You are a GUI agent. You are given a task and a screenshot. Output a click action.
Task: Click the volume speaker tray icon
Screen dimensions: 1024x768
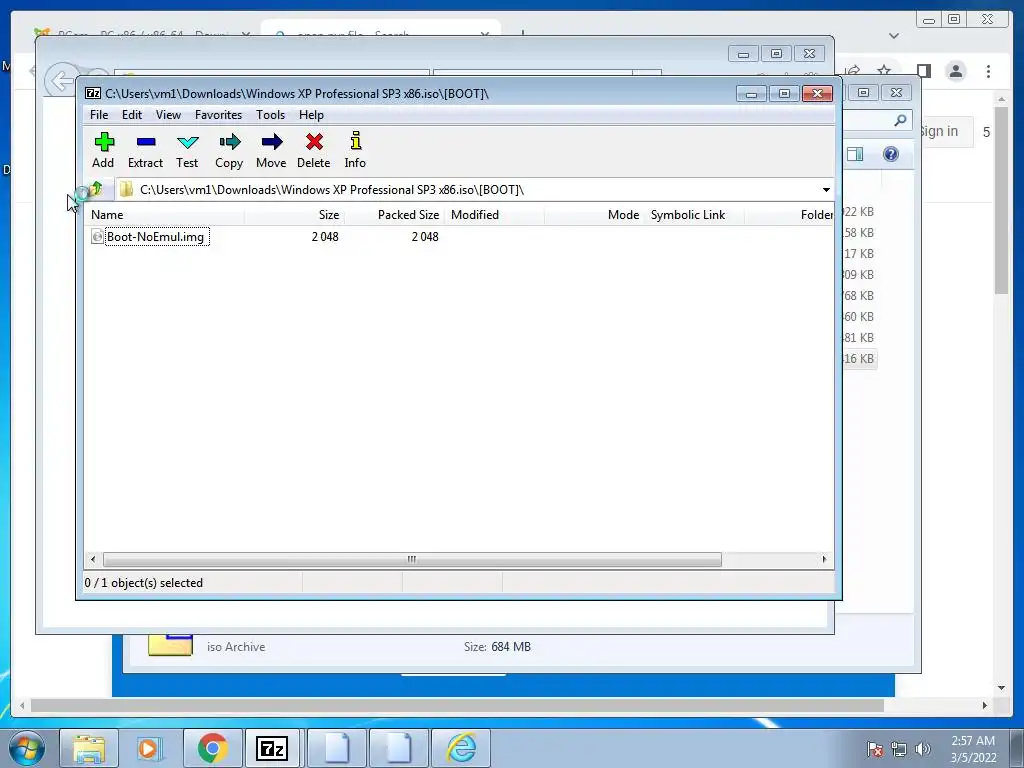922,749
